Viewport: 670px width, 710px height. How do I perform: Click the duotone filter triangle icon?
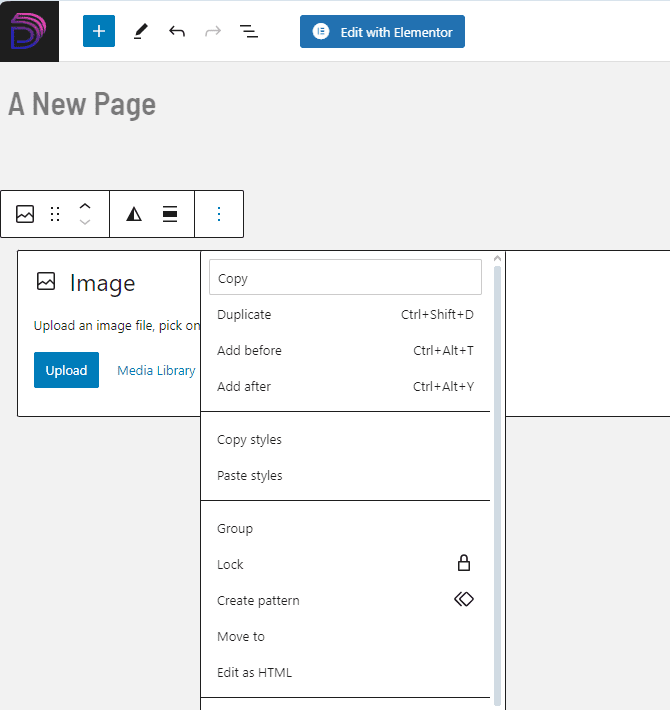click(x=134, y=214)
